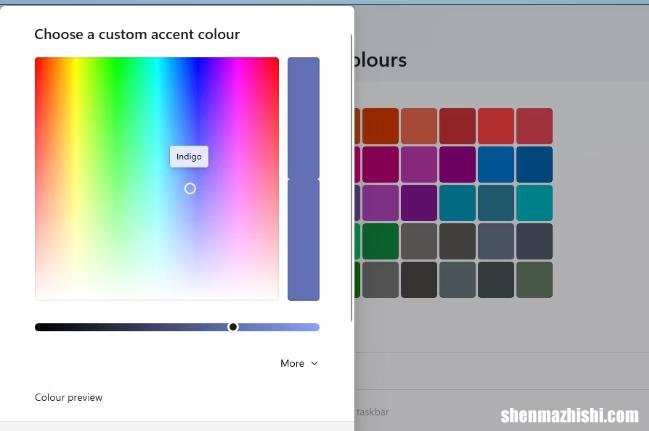Click the circular selector in the colour spectrum

[x=190, y=189]
